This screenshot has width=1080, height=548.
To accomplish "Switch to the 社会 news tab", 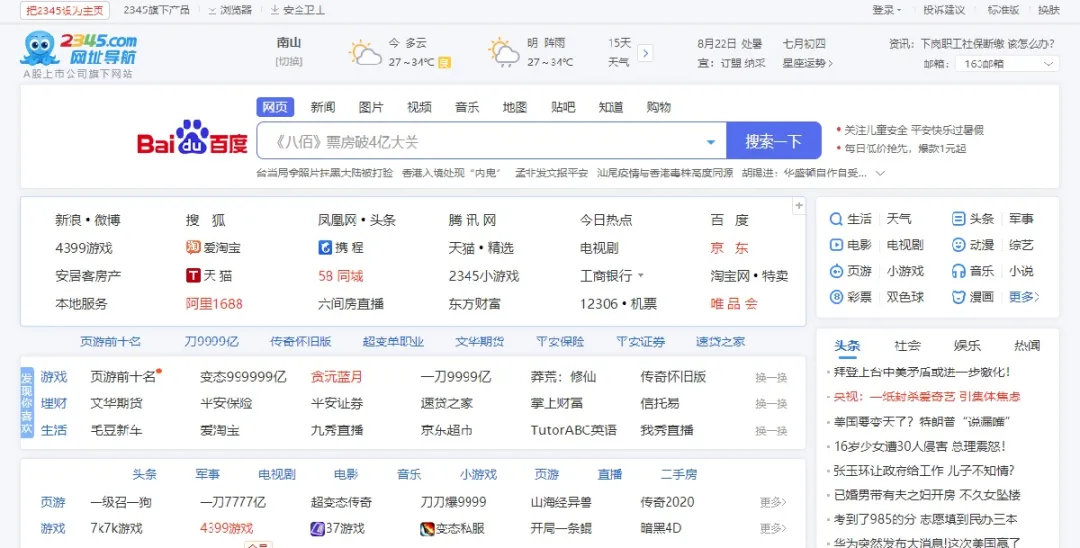I will 907,346.
